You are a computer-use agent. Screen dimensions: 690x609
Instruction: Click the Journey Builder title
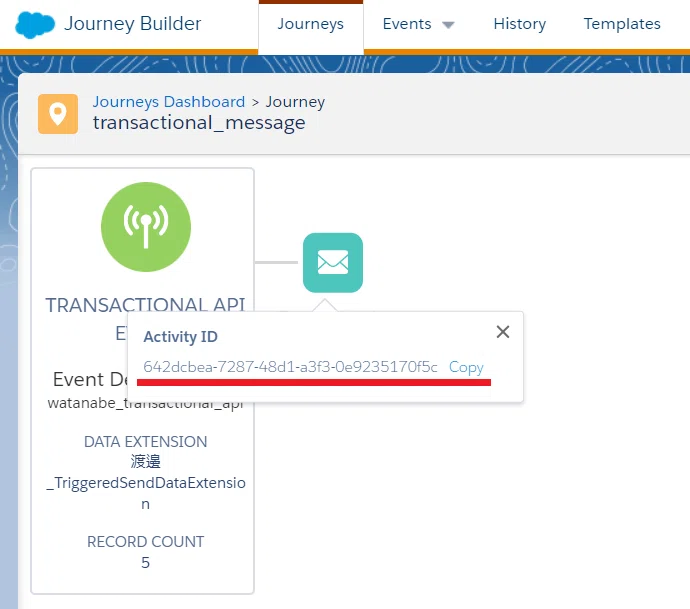point(132,24)
